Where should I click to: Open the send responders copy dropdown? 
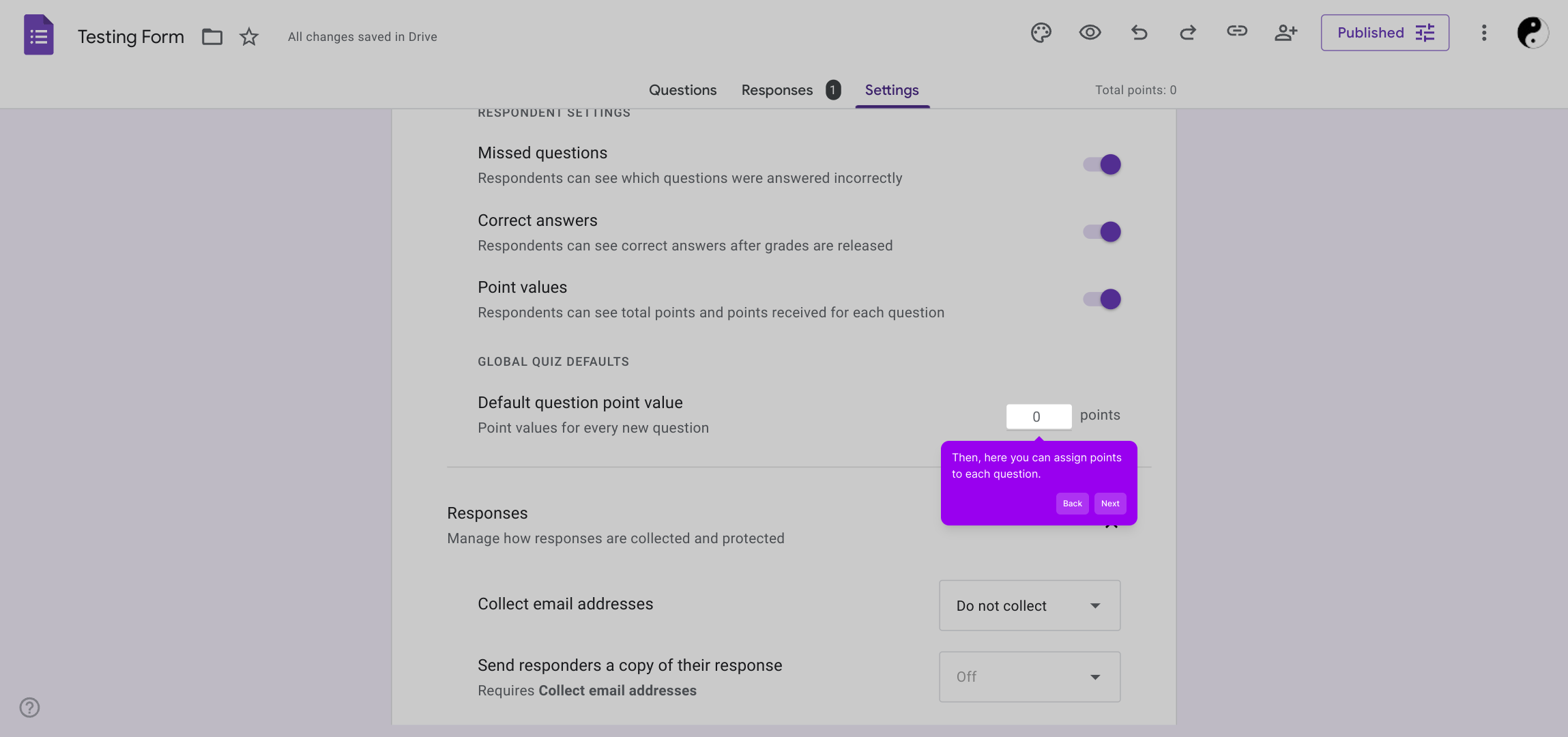(1029, 676)
